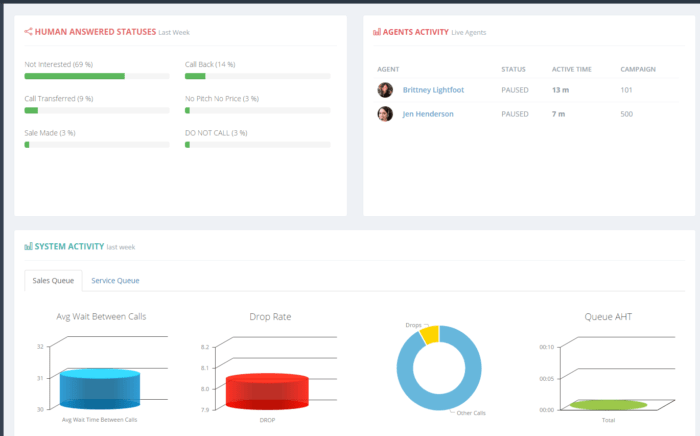This screenshot has height=436, width=700.
Task: Click the Avg Wait Time Between Calls axis label
Action: click(100, 419)
